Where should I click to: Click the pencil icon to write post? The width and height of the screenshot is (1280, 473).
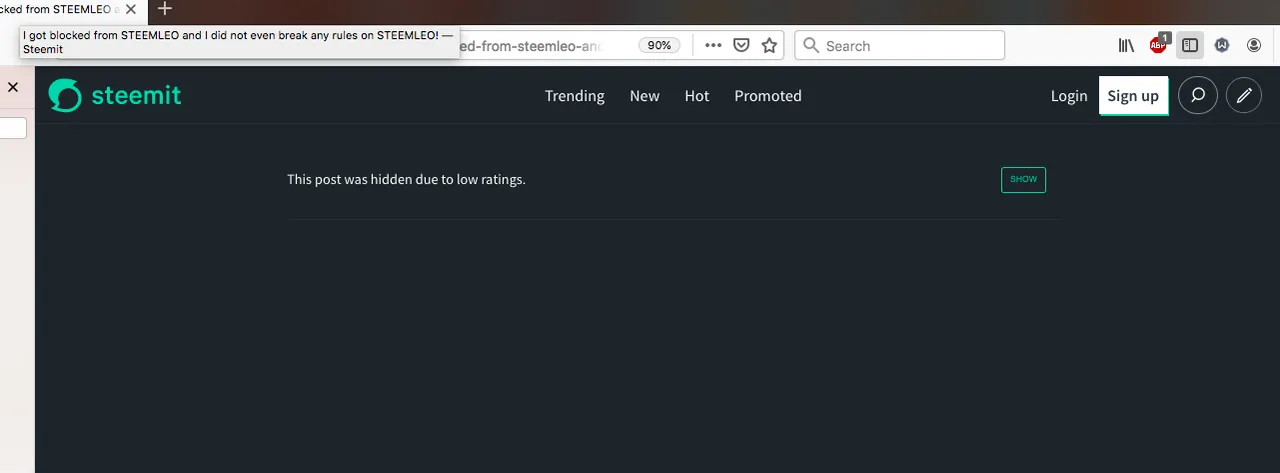coord(1244,96)
